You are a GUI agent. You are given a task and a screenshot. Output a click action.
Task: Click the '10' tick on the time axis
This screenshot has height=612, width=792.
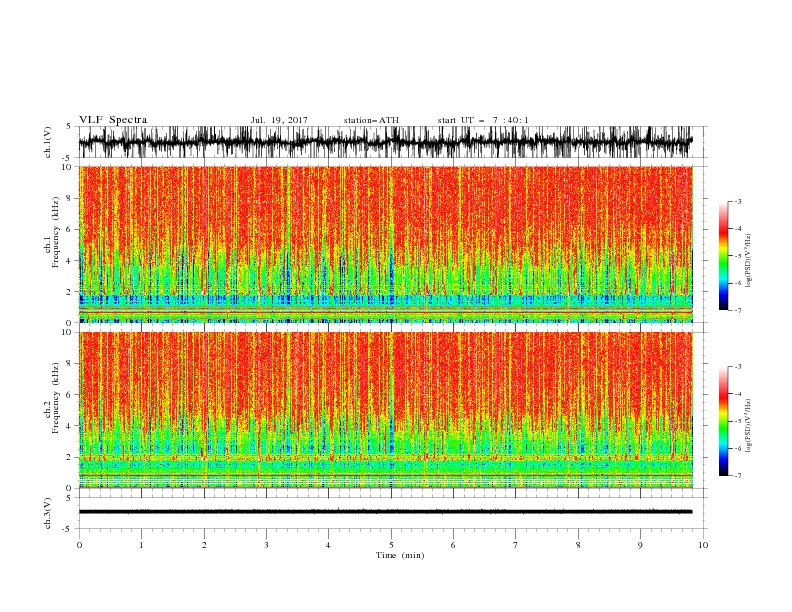(x=703, y=545)
